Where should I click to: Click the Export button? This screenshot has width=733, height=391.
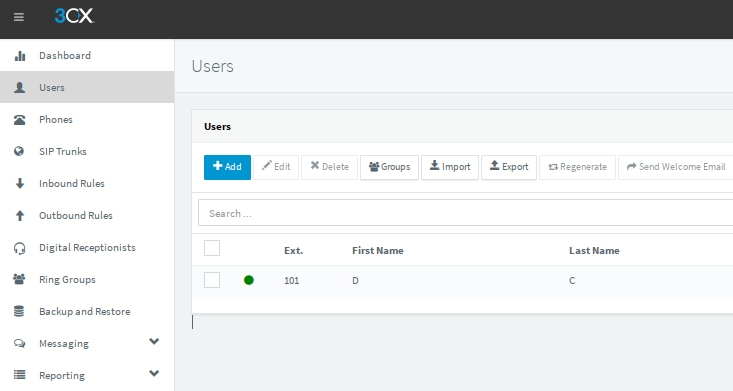click(x=509, y=167)
